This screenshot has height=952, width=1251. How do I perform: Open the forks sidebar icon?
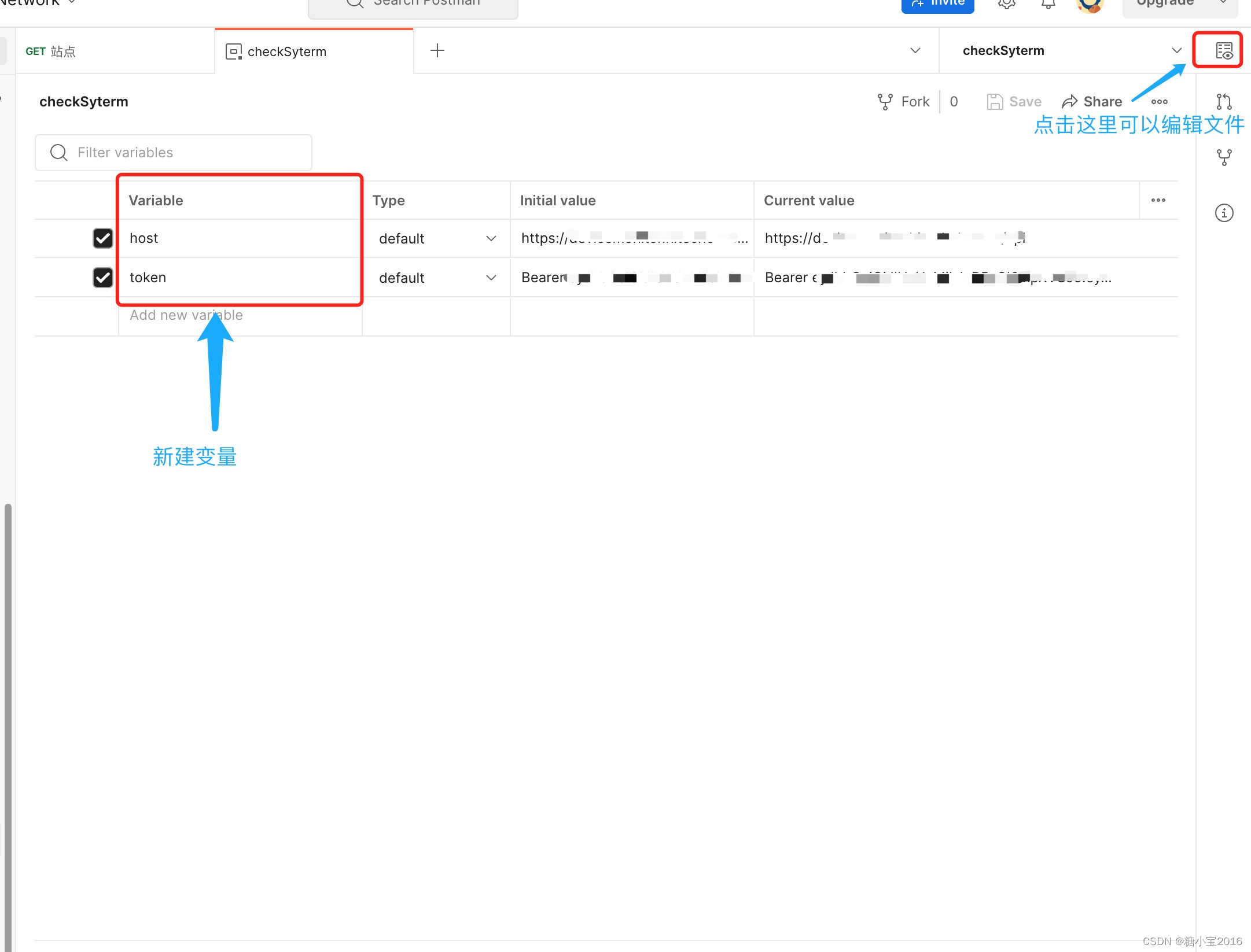click(x=1223, y=157)
